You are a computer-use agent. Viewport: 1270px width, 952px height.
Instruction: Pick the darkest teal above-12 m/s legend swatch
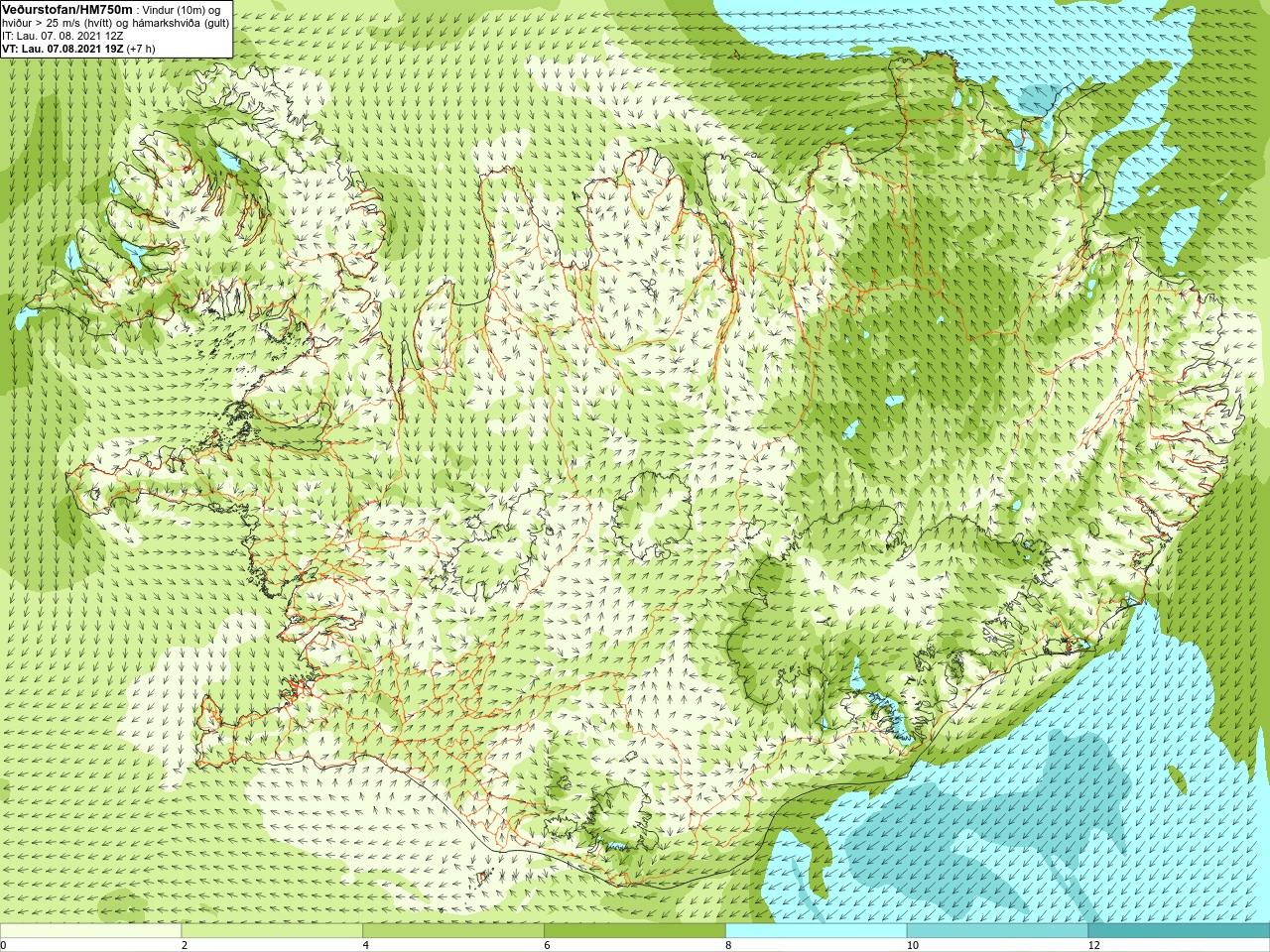coord(1179,930)
